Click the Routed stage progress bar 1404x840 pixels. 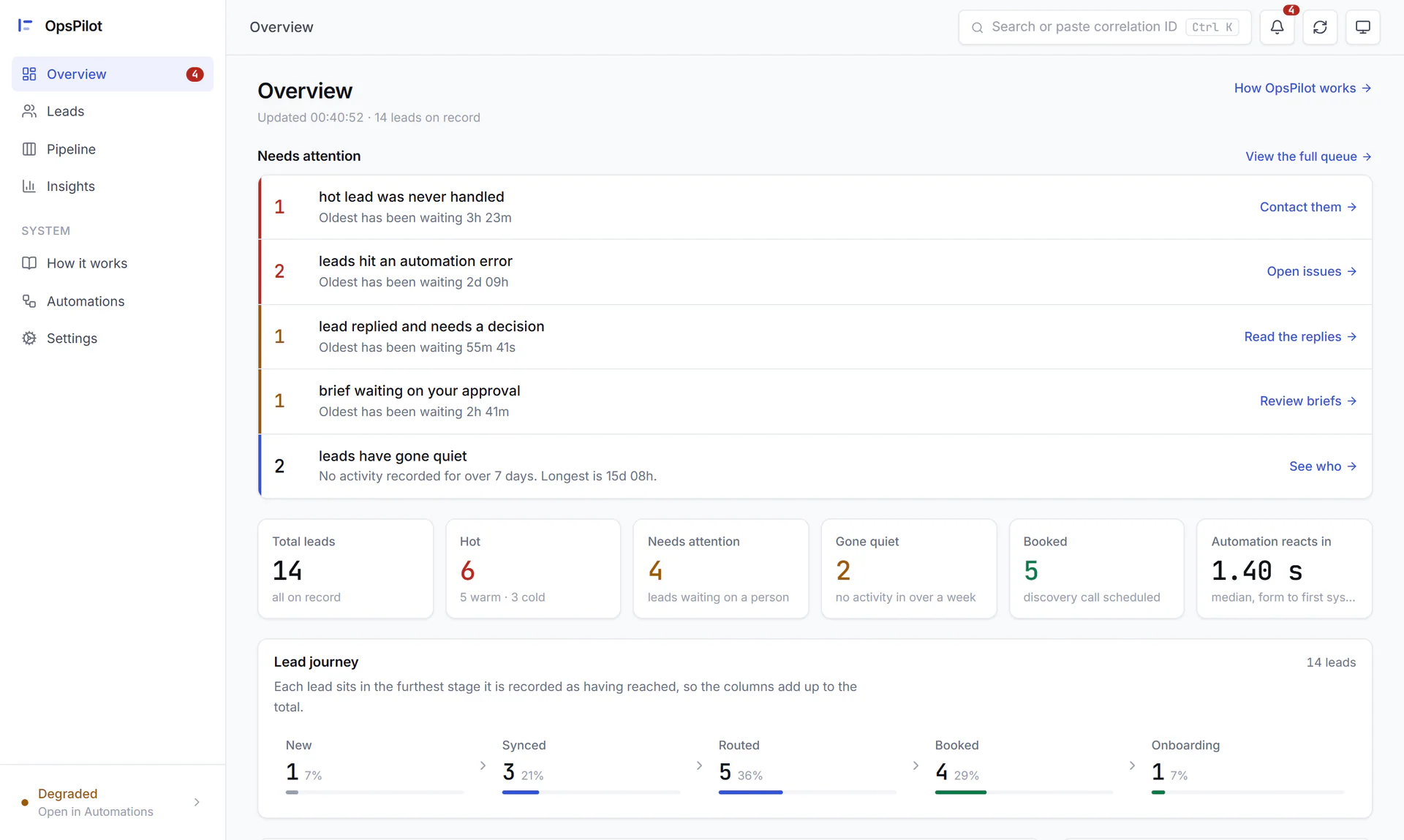[x=807, y=792]
